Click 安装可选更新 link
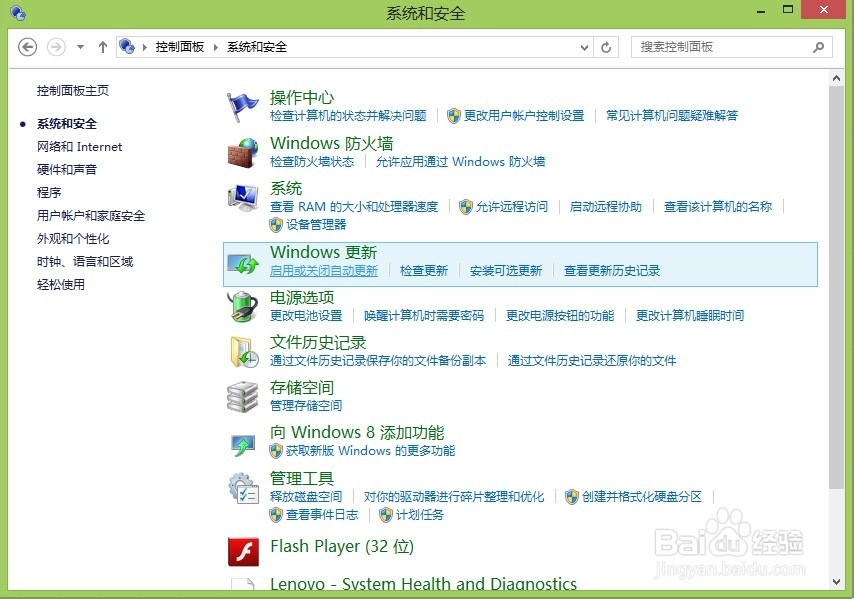This screenshot has height=599, width=854. (506, 271)
